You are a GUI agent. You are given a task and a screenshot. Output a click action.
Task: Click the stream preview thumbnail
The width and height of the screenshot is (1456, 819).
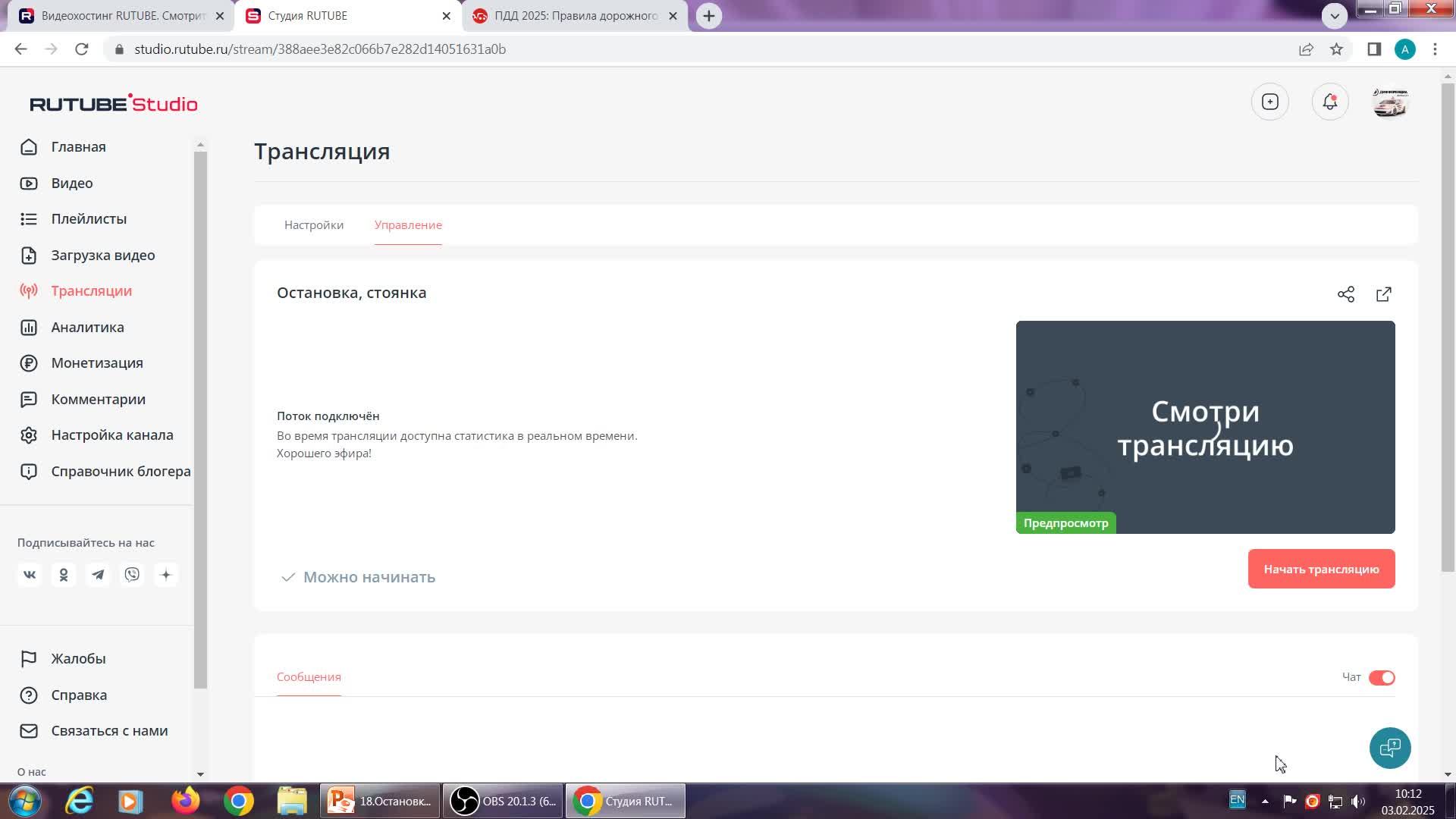click(1205, 427)
